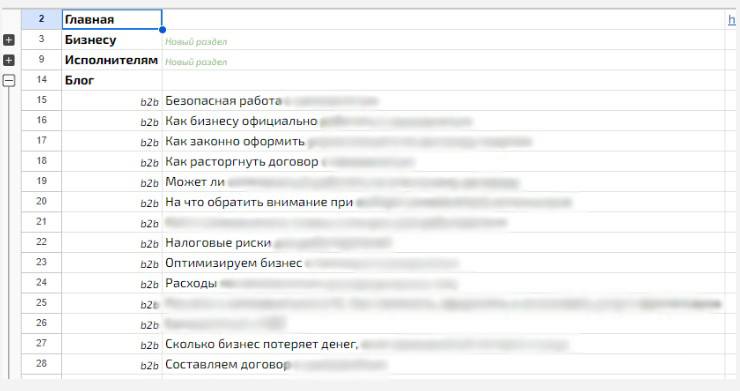Click b2b tag in row 18
Screen dimensions: 740x391
[149, 163]
